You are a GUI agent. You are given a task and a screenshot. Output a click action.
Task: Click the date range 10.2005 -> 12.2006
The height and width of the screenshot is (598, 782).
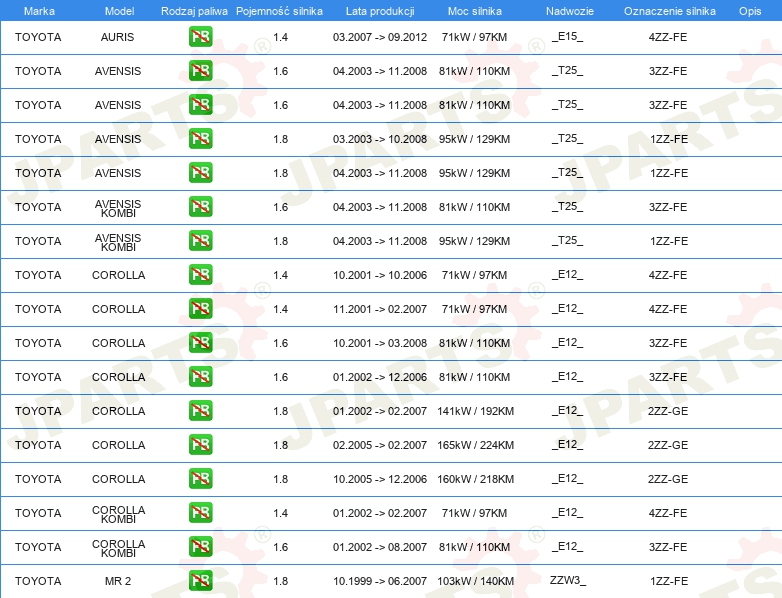pos(380,479)
